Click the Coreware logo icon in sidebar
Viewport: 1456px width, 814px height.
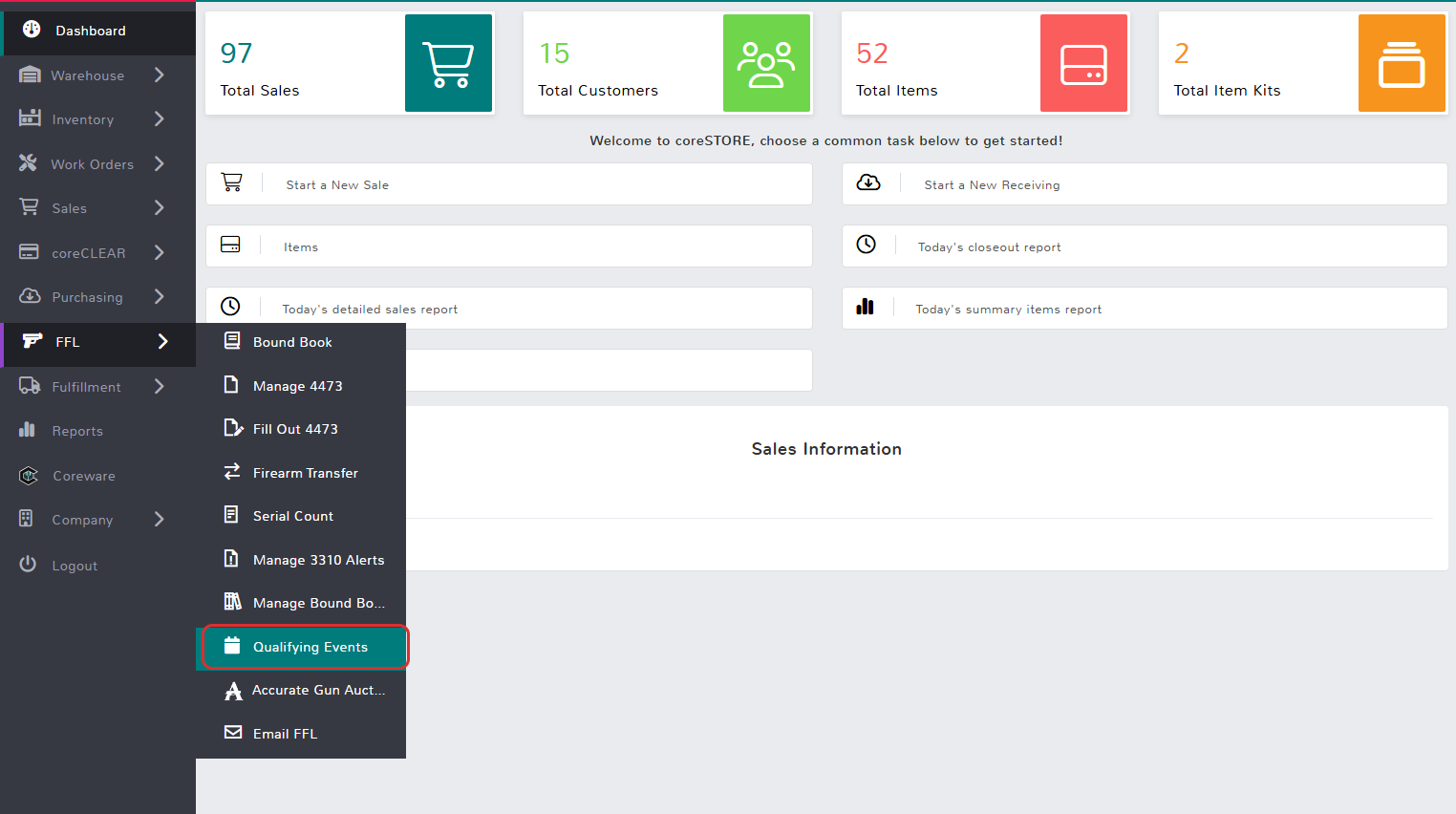pyautogui.click(x=29, y=476)
